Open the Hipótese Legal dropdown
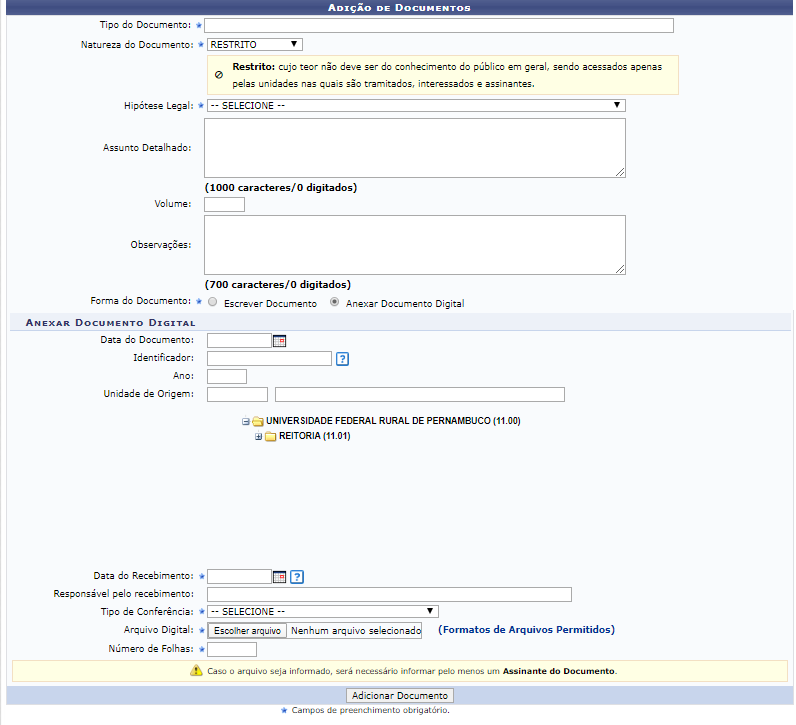The height and width of the screenshot is (725, 796). point(416,105)
